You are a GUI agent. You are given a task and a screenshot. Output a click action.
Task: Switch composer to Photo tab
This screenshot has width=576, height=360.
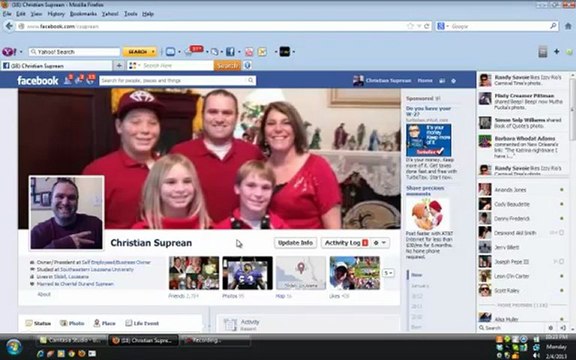coord(72,323)
